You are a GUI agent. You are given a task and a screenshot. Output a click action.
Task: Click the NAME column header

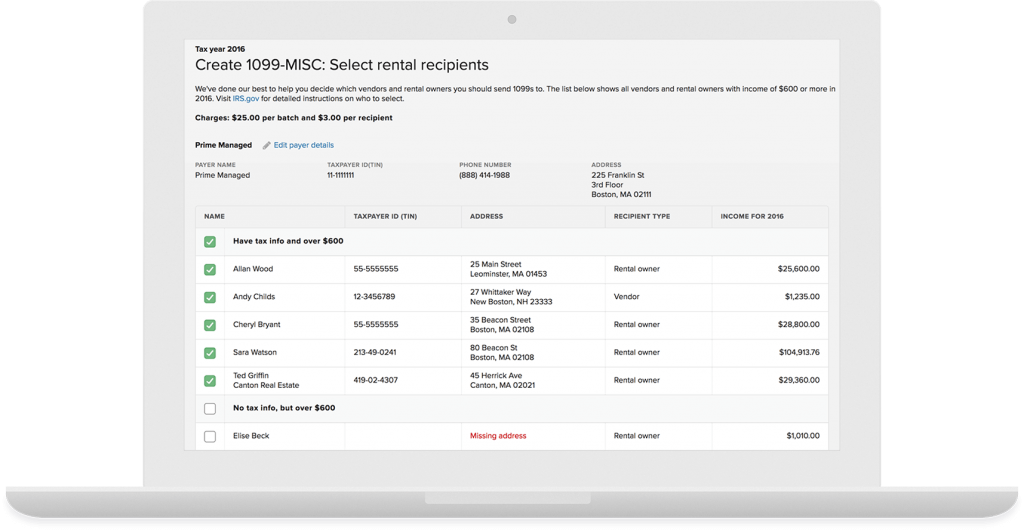(214, 216)
